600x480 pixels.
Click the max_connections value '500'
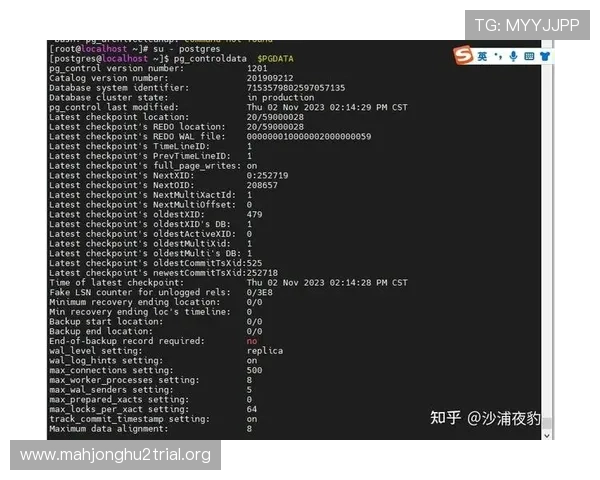[x=254, y=371]
